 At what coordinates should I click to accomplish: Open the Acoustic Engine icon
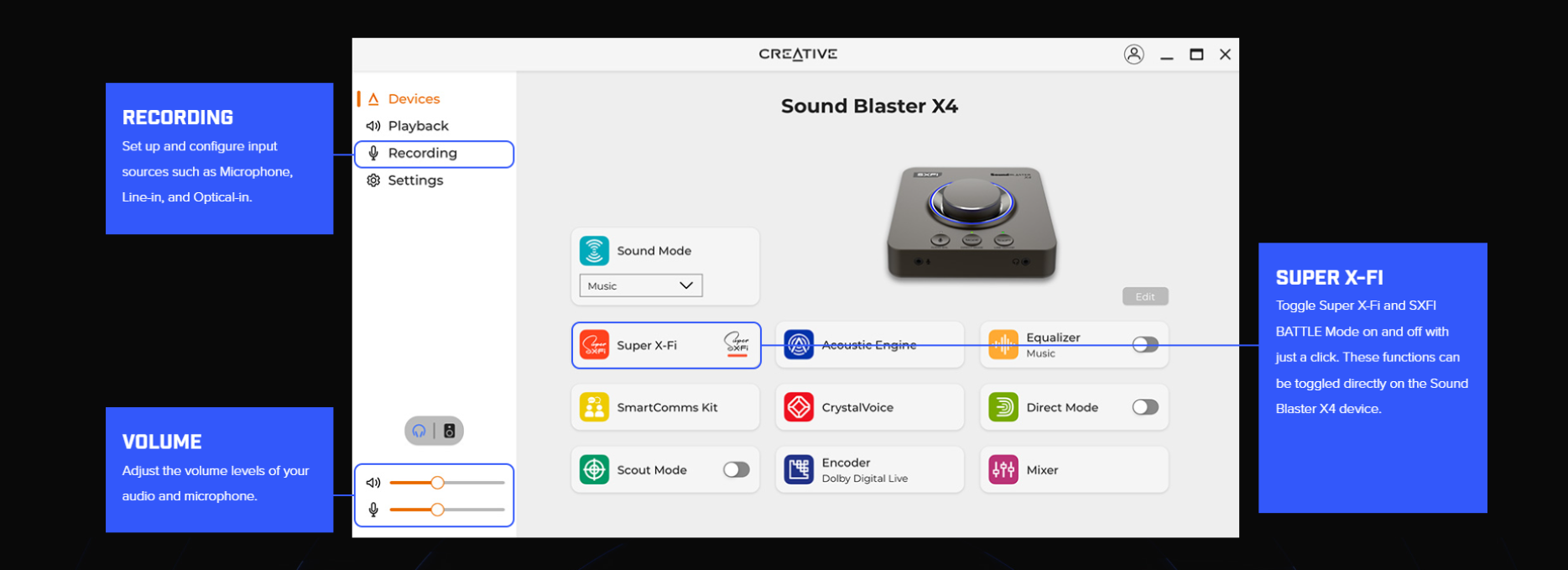pos(798,345)
